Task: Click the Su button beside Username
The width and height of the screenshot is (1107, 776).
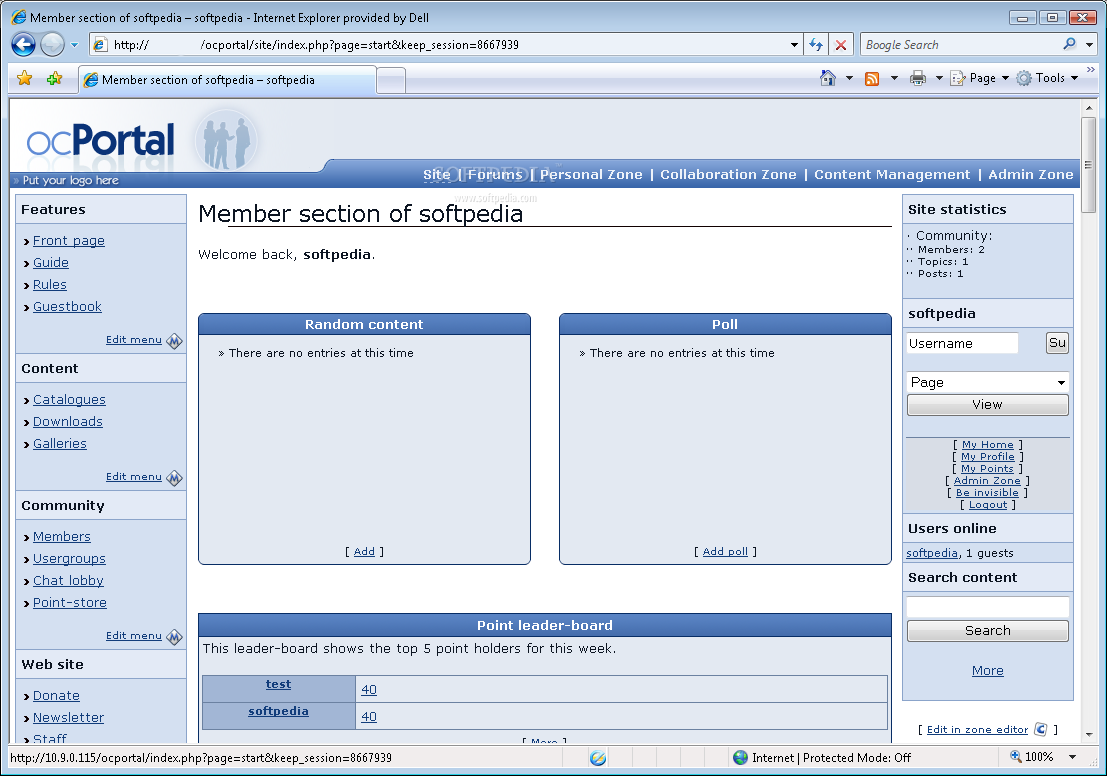Action: [1057, 343]
